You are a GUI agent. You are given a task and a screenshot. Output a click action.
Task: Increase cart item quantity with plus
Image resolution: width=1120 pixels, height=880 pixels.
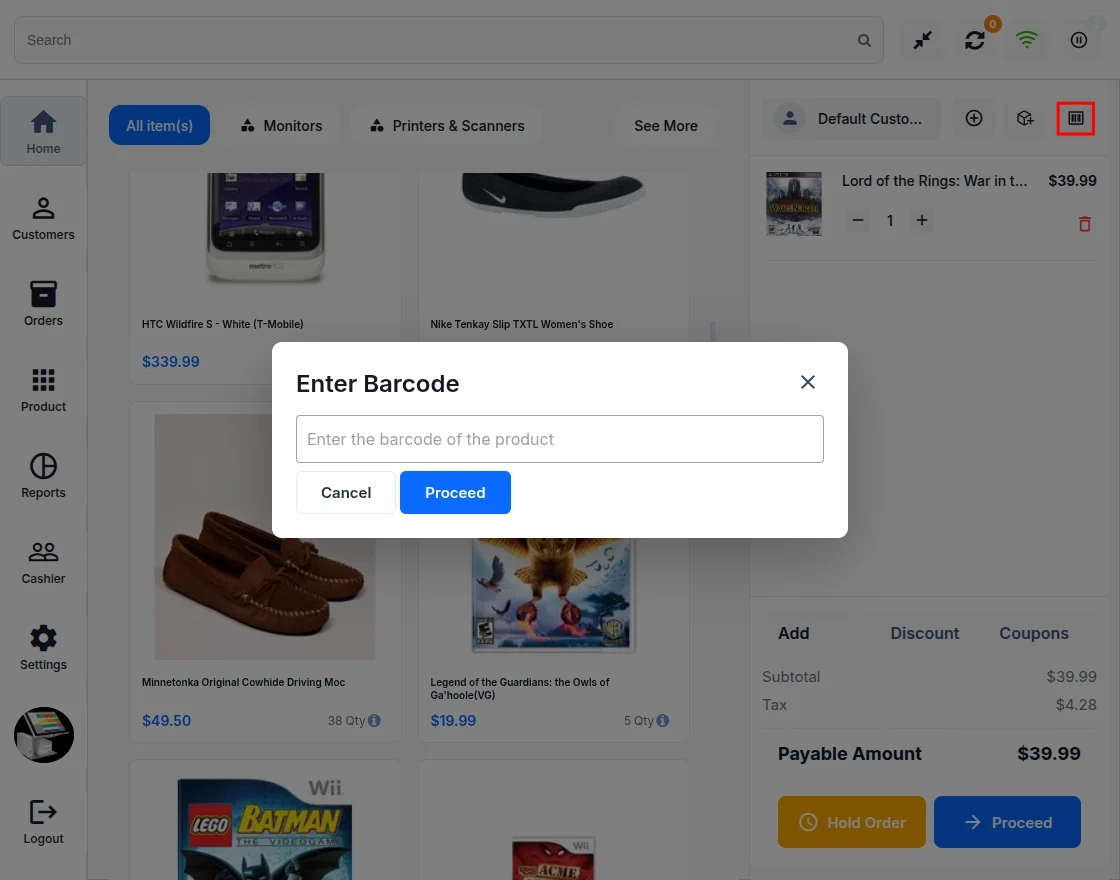click(x=921, y=220)
